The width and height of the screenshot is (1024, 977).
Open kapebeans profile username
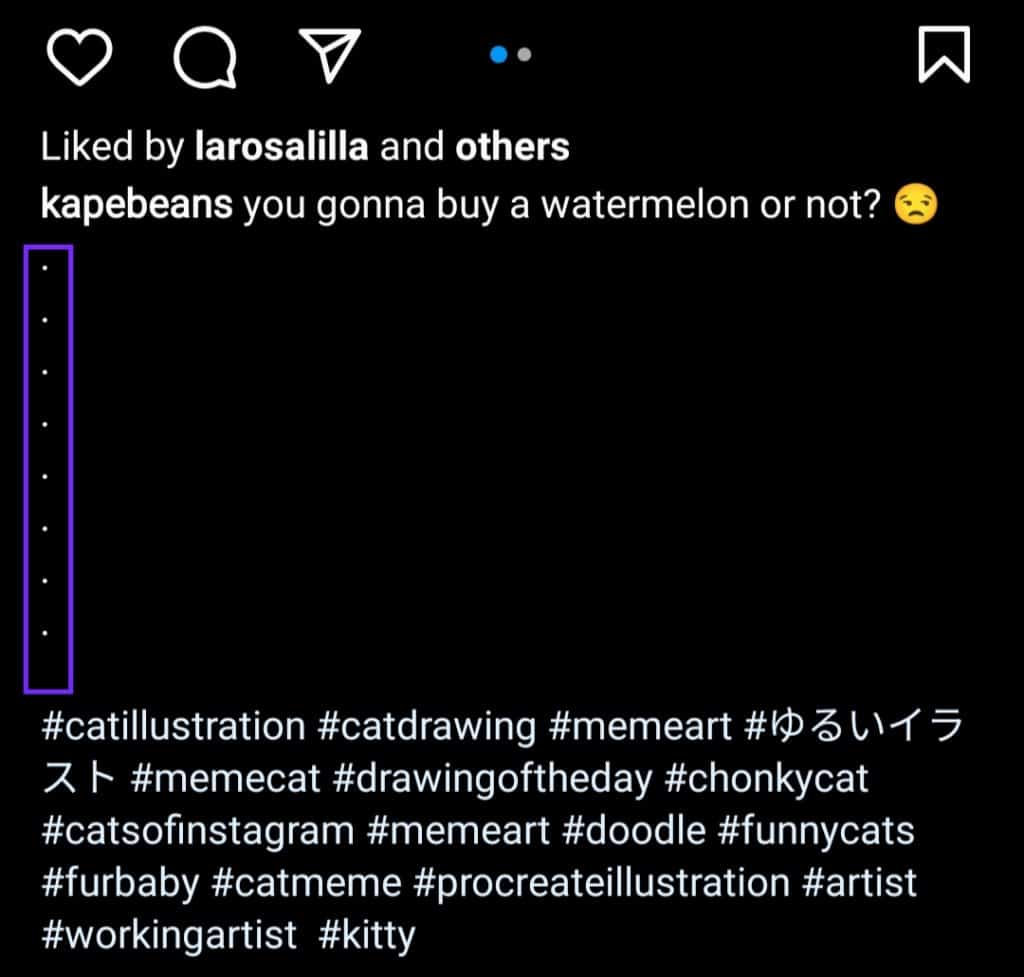click(136, 204)
